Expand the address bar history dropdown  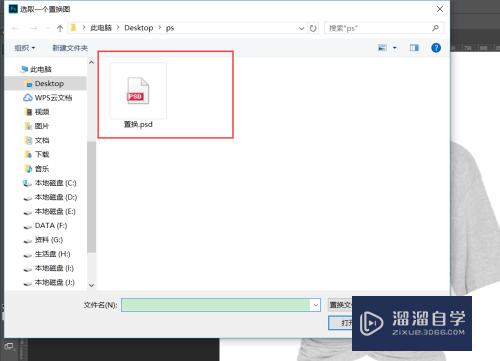click(301, 28)
